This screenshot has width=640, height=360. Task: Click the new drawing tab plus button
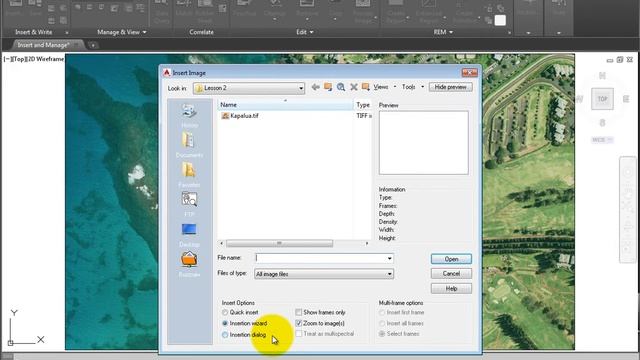tap(93, 45)
